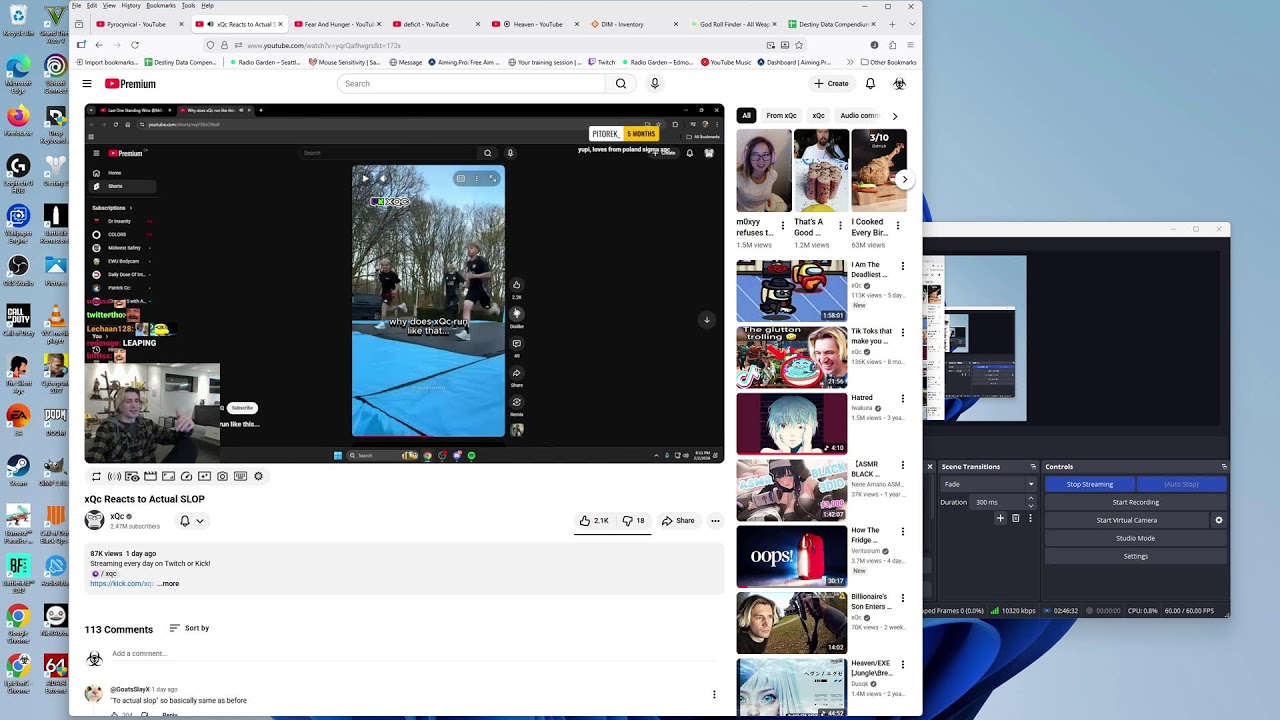Increase the OBS transition duration
Screen dimensions: 1280x720
[x=1032, y=499]
